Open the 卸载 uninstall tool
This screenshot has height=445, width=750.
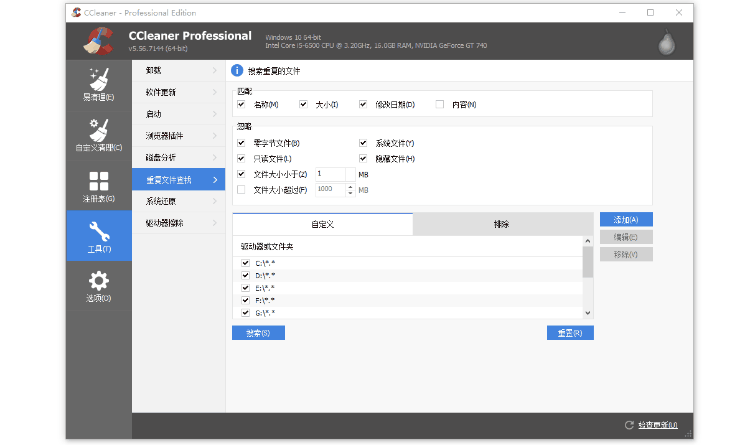click(178, 70)
